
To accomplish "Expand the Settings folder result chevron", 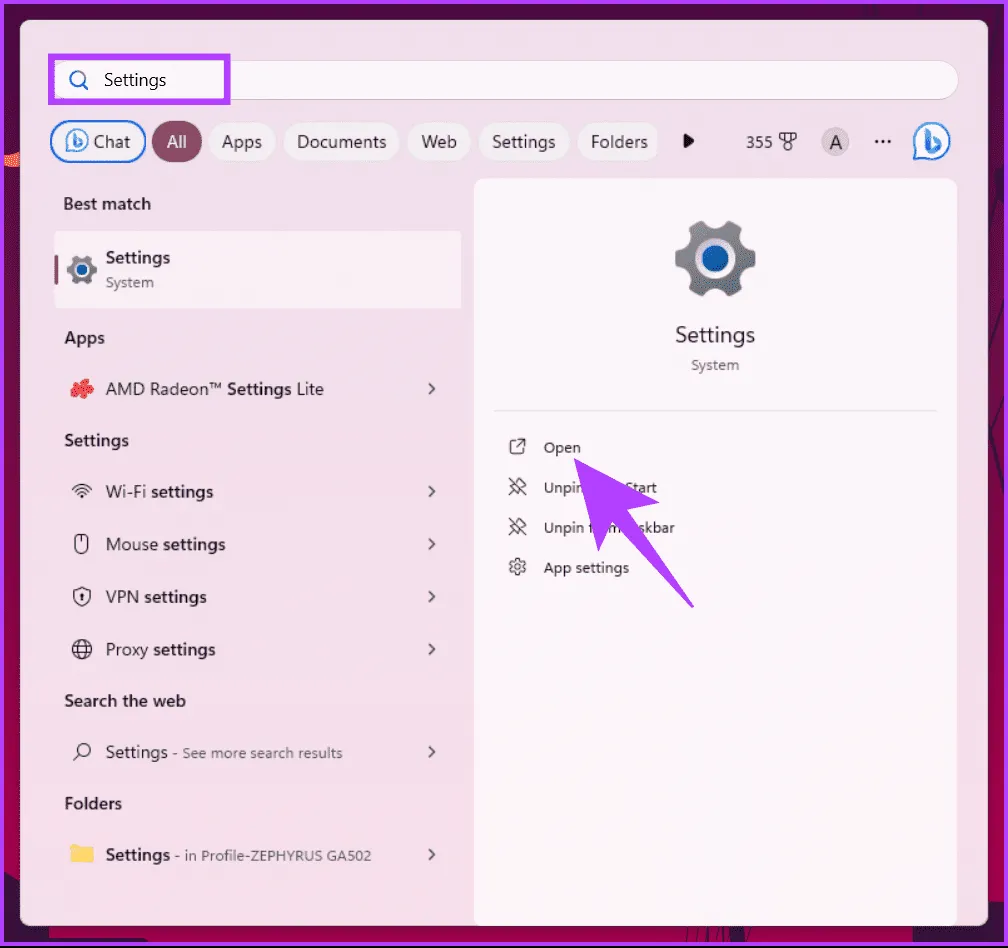I will (432, 855).
